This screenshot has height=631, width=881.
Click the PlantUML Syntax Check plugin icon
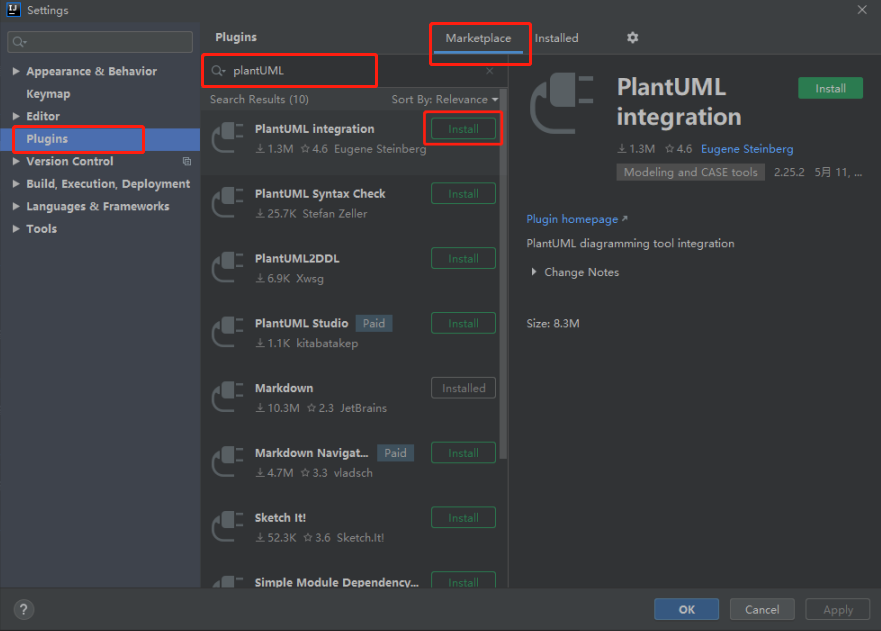tap(228, 203)
